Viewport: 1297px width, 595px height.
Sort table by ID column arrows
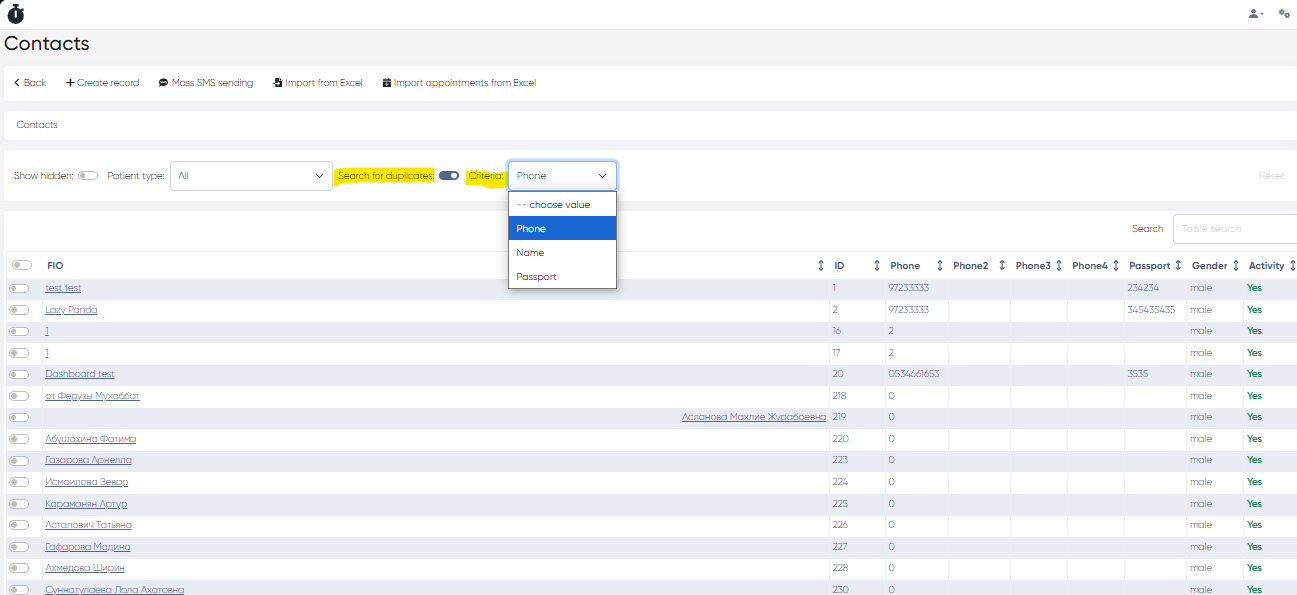coord(876,266)
